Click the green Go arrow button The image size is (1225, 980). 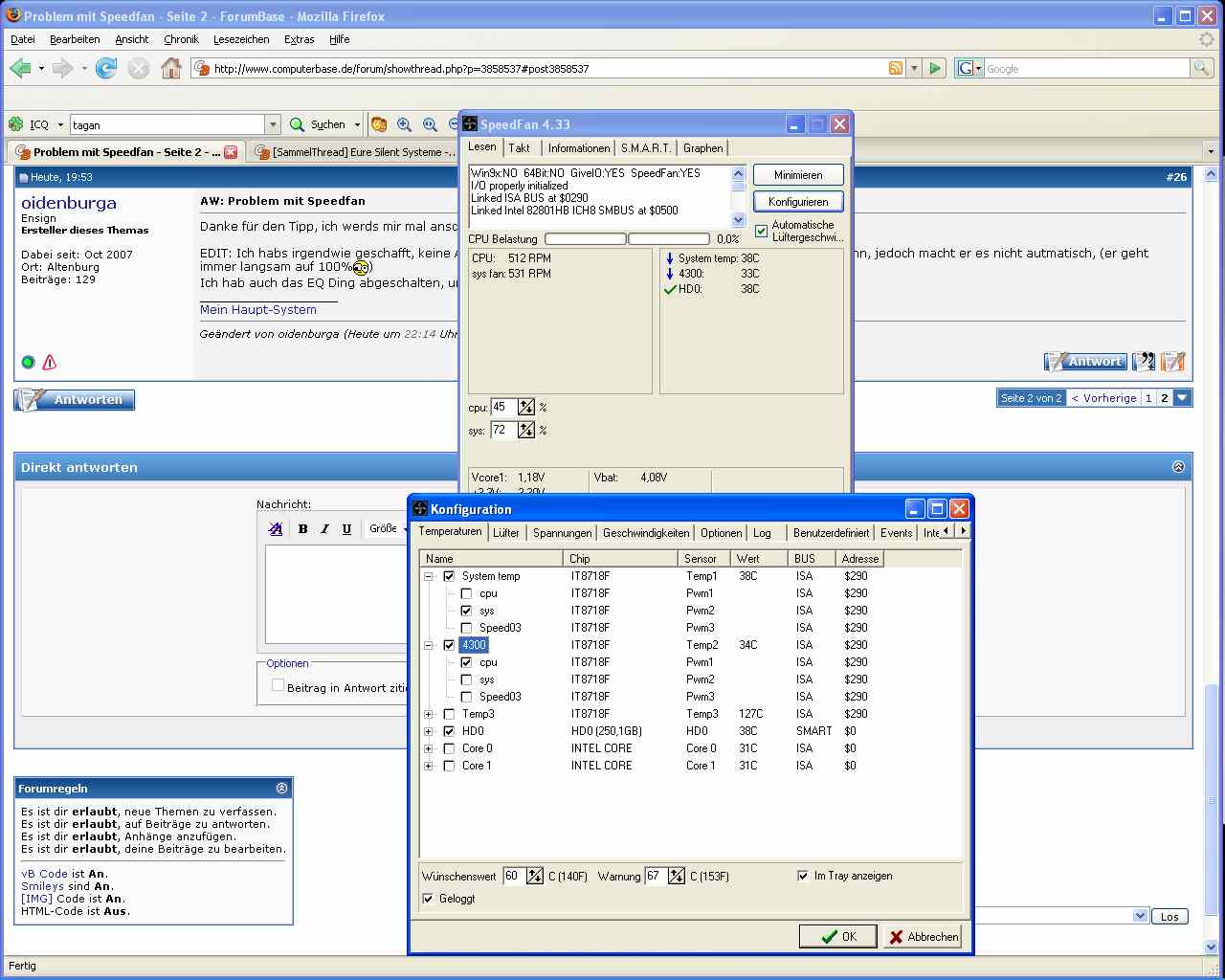pos(936,68)
